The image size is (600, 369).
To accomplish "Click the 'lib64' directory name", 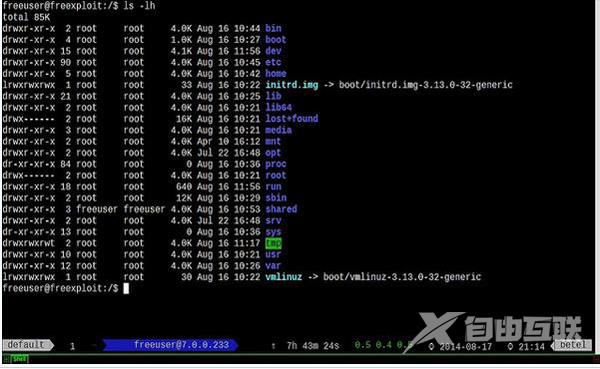I will pyautogui.click(x=279, y=108).
